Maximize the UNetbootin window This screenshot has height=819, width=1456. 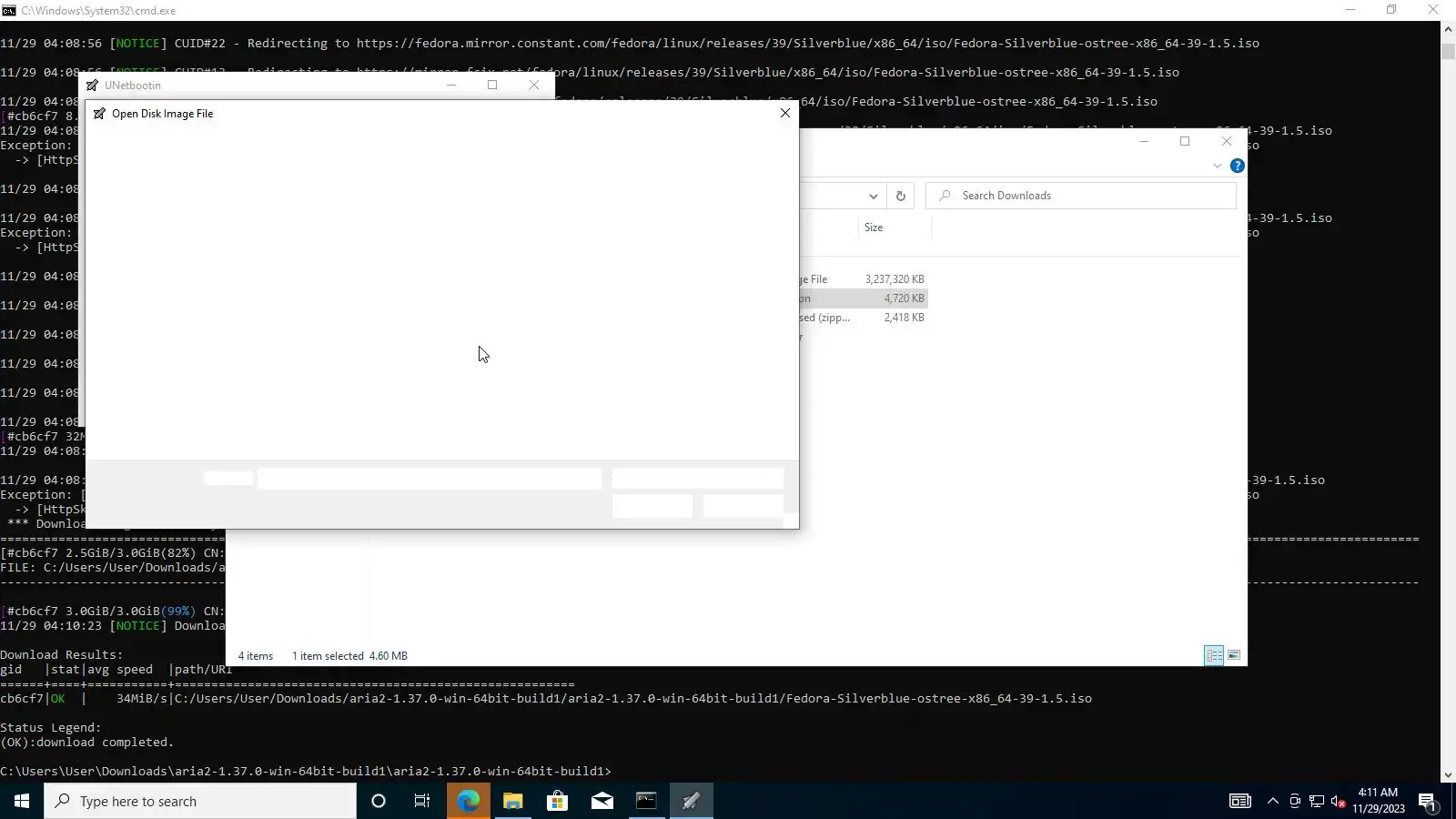tap(492, 85)
